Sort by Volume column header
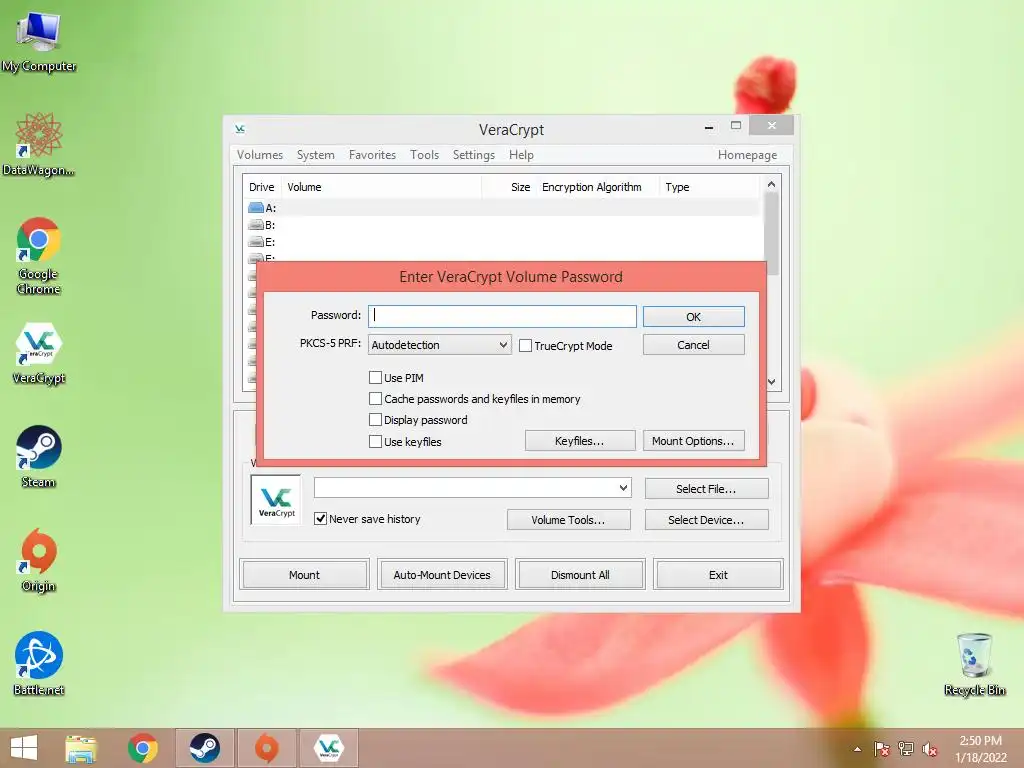 tap(381, 187)
